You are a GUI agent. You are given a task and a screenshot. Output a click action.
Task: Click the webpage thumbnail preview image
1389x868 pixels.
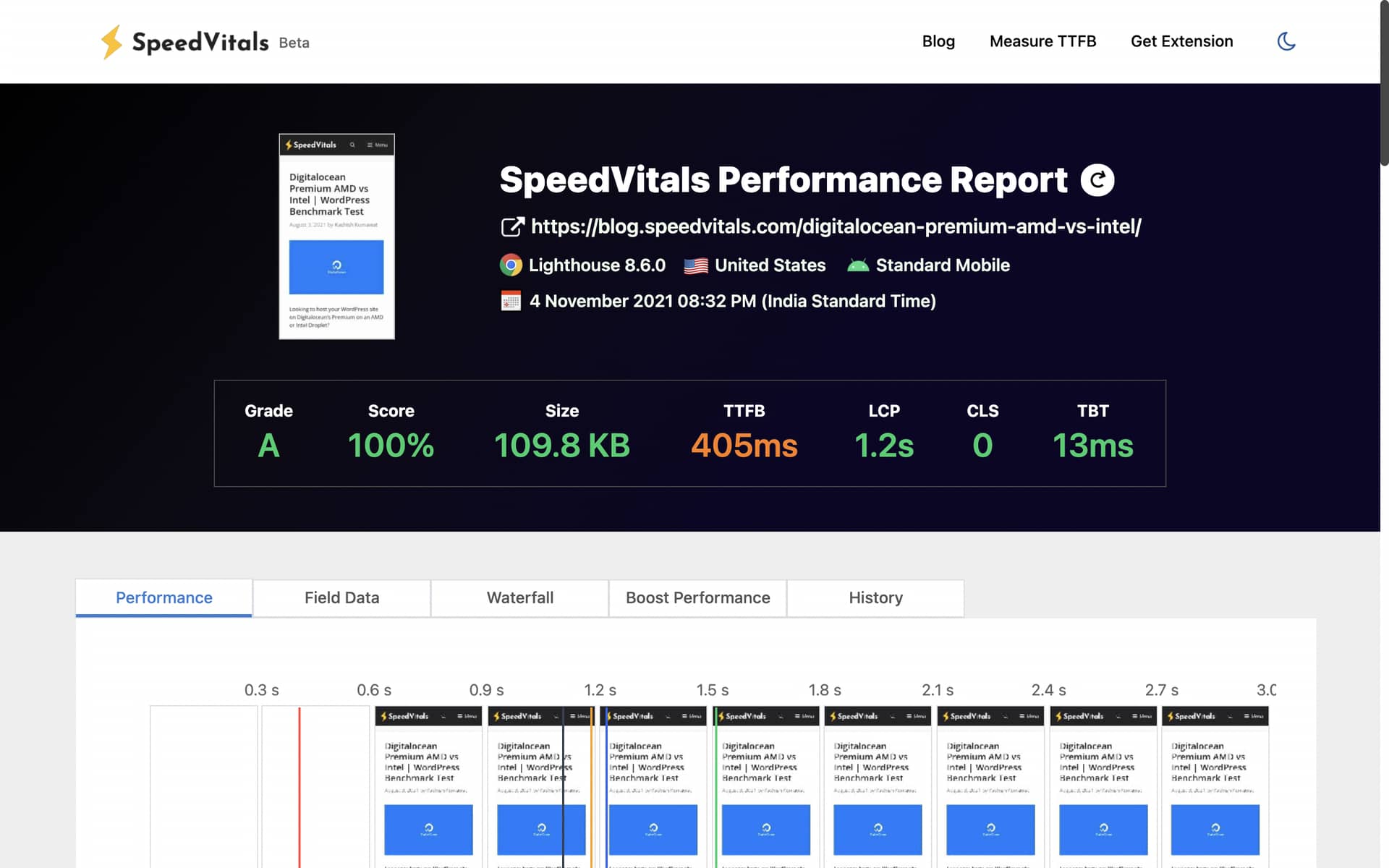[x=336, y=236]
